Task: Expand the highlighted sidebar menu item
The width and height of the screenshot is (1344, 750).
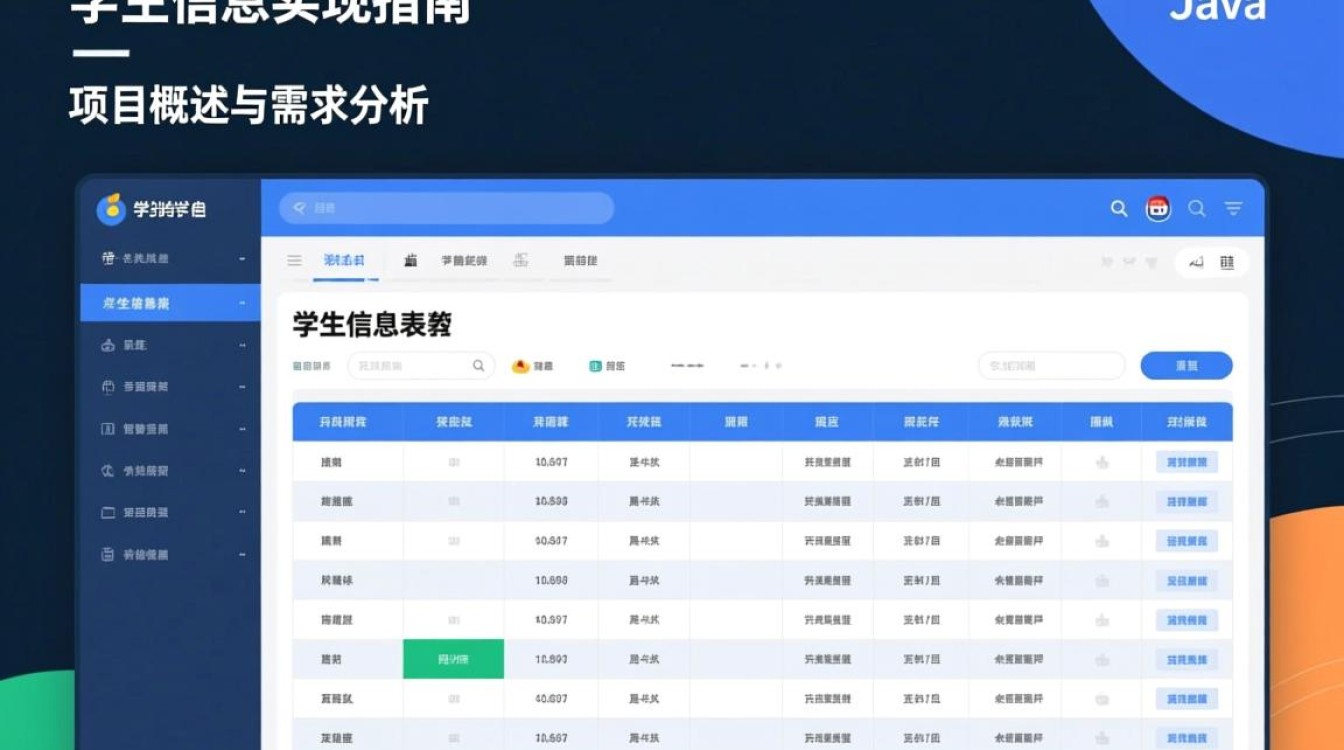Action: 169,302
